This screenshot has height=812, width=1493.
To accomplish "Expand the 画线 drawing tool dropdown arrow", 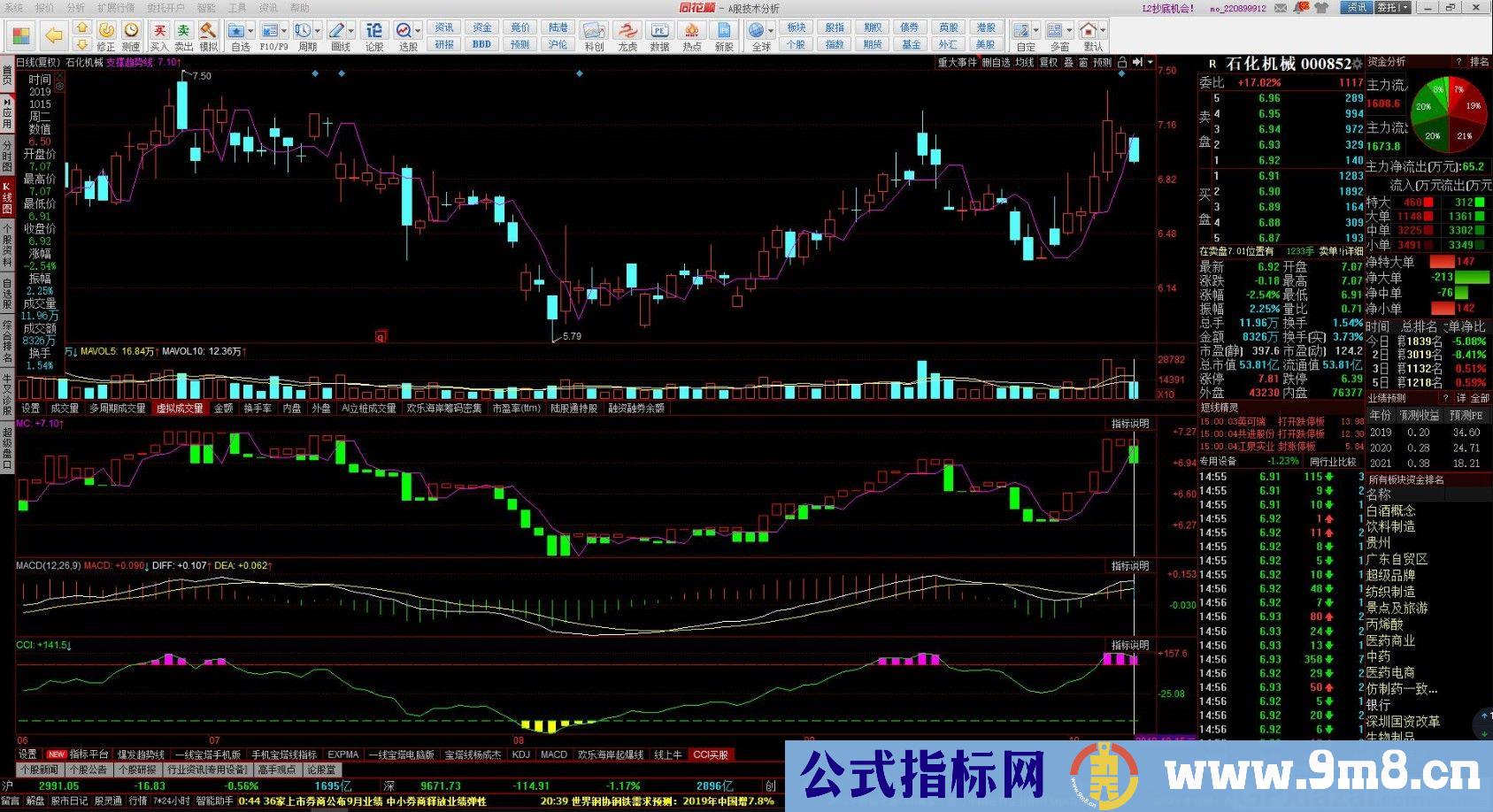I will click(351, 31).
